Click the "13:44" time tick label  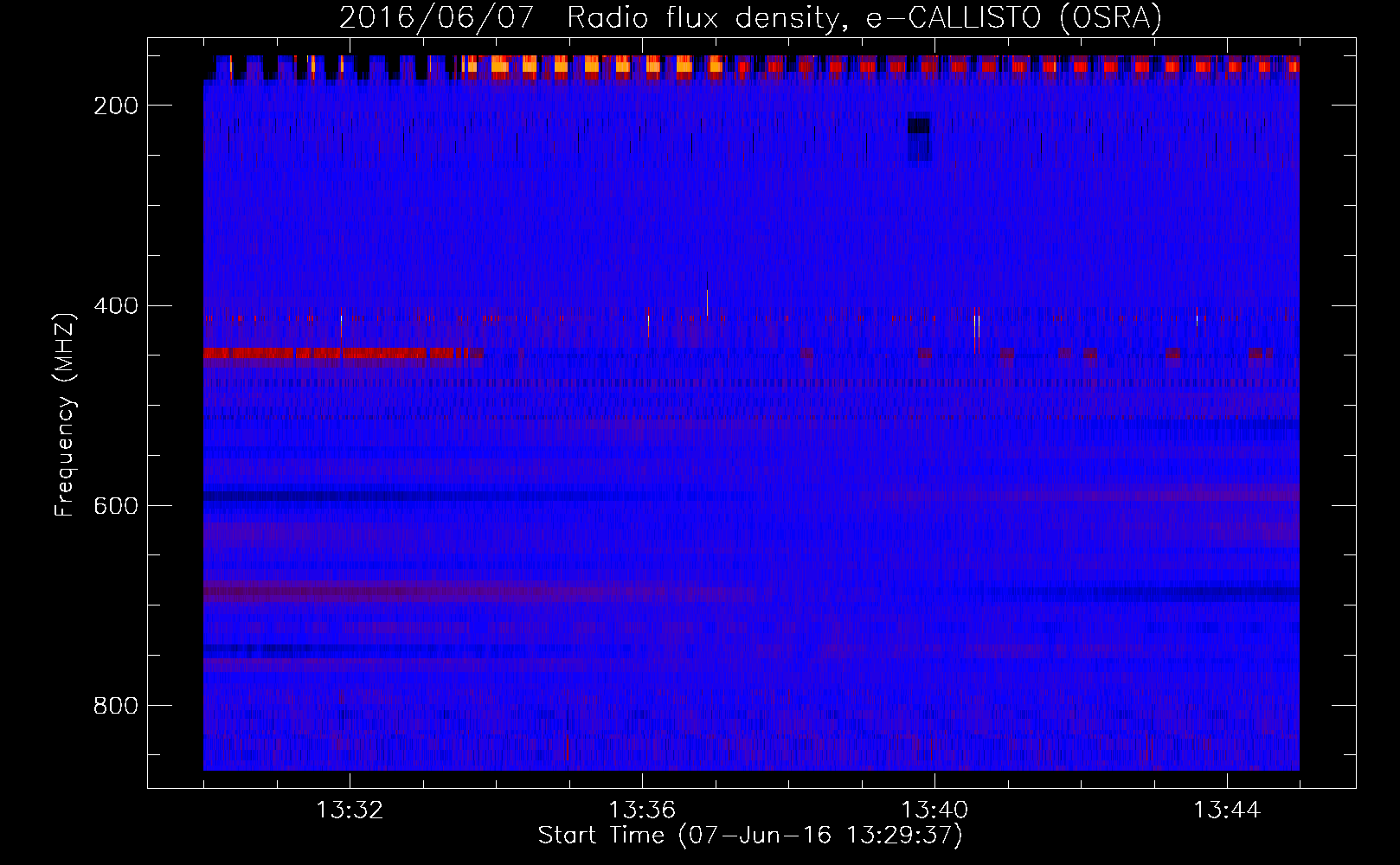pyautogui.click(x=1227, y=811)
